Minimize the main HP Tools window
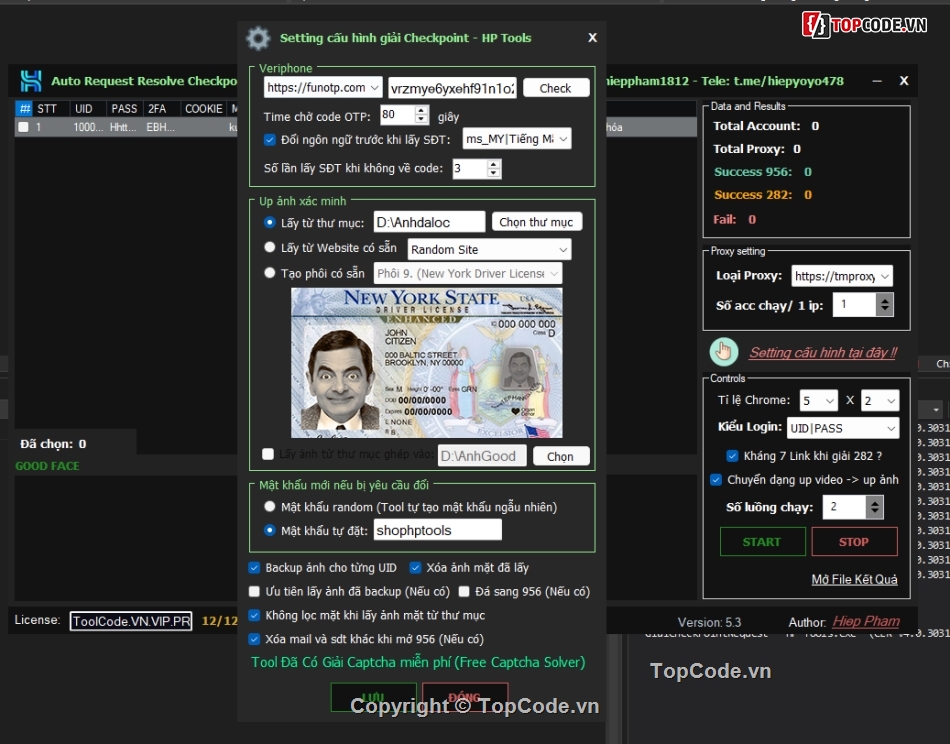The image size is (950, 744). [876, 81]
